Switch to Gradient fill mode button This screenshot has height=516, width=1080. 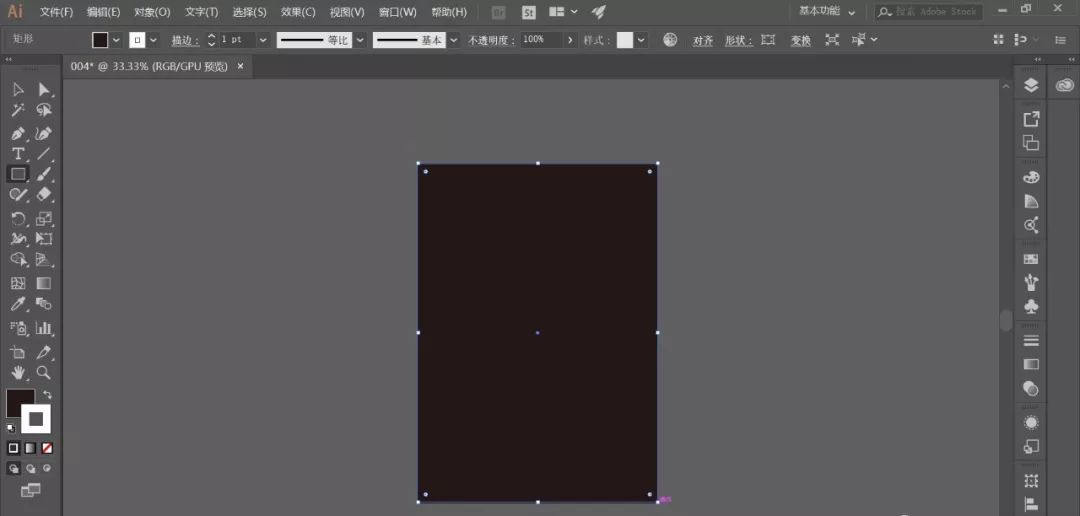pos(30,448)
